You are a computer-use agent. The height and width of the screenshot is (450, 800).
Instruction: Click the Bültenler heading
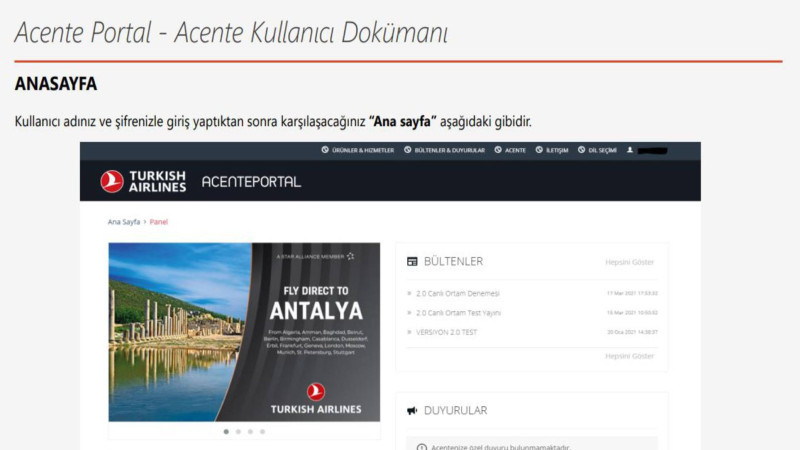(453, 262)
